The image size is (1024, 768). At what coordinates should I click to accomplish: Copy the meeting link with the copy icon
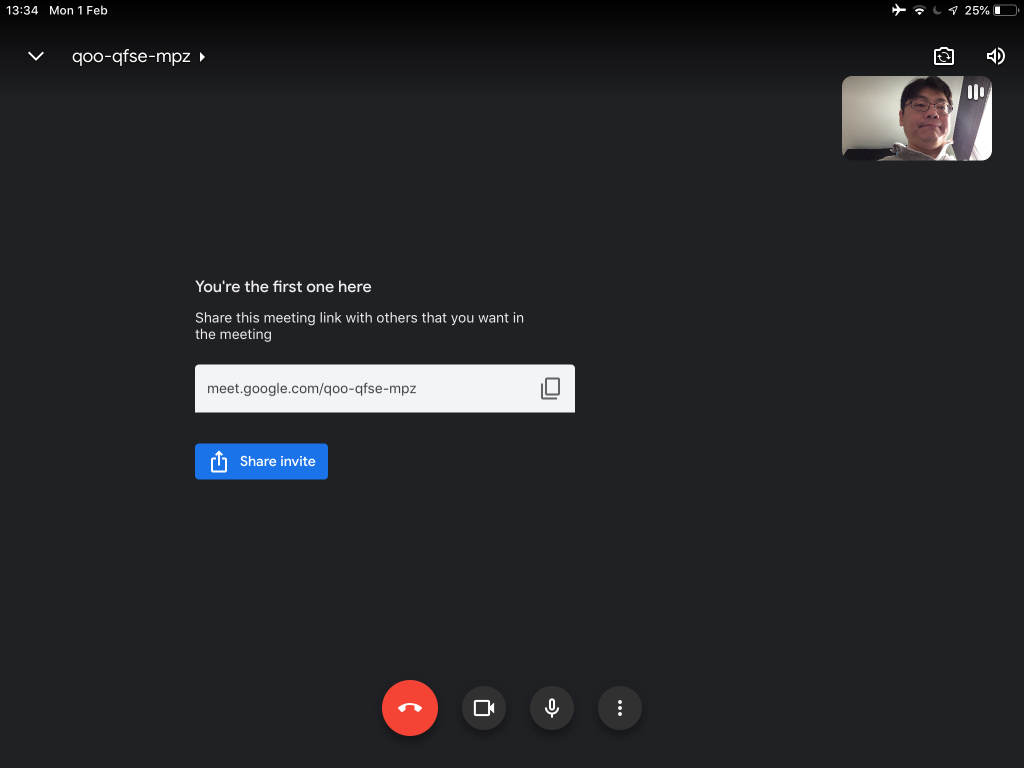tap(550, 388)
